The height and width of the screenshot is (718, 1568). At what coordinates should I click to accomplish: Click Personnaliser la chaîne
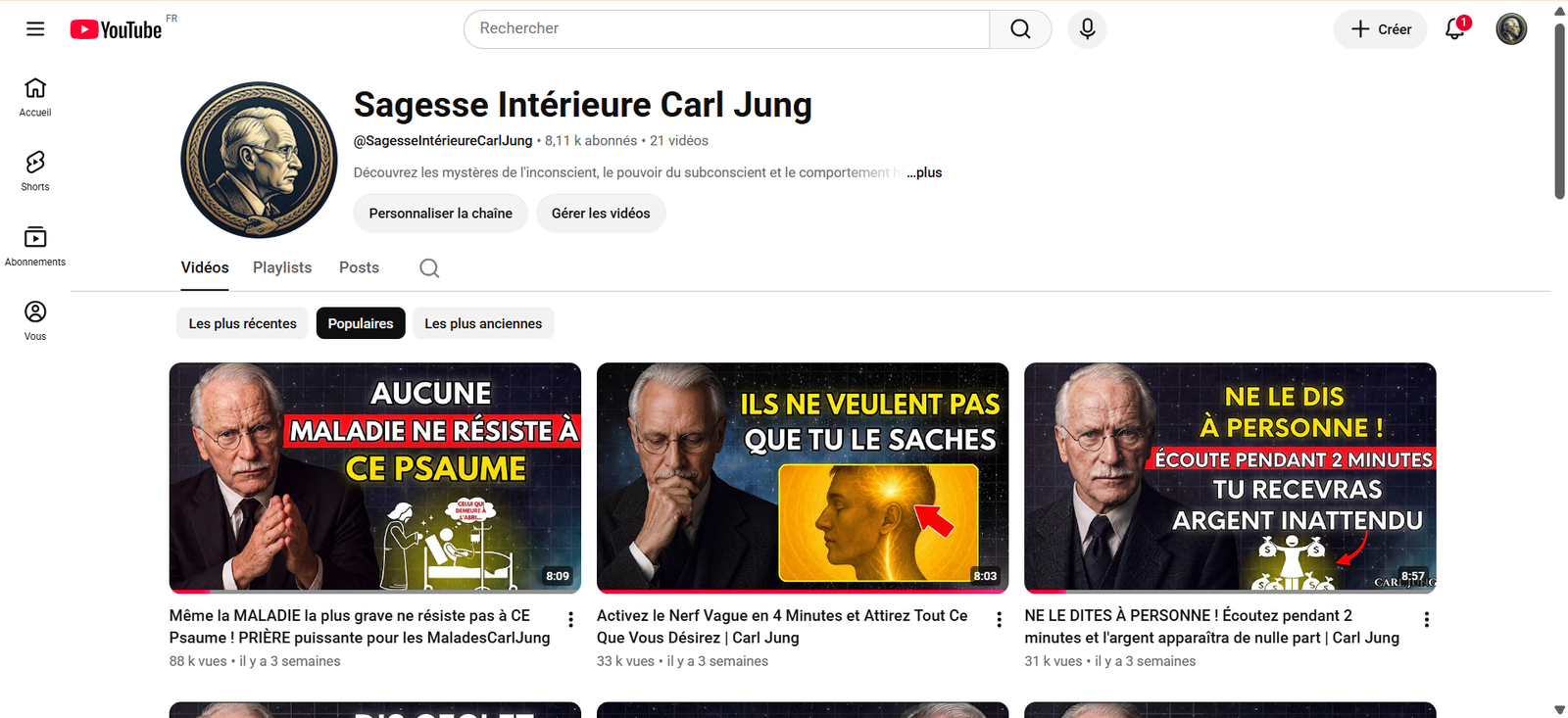(440, 214)
